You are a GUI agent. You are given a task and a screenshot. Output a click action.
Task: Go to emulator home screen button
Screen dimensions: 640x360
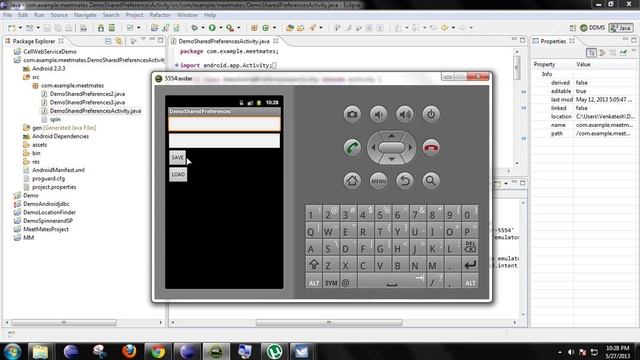[x=352, y=180]
